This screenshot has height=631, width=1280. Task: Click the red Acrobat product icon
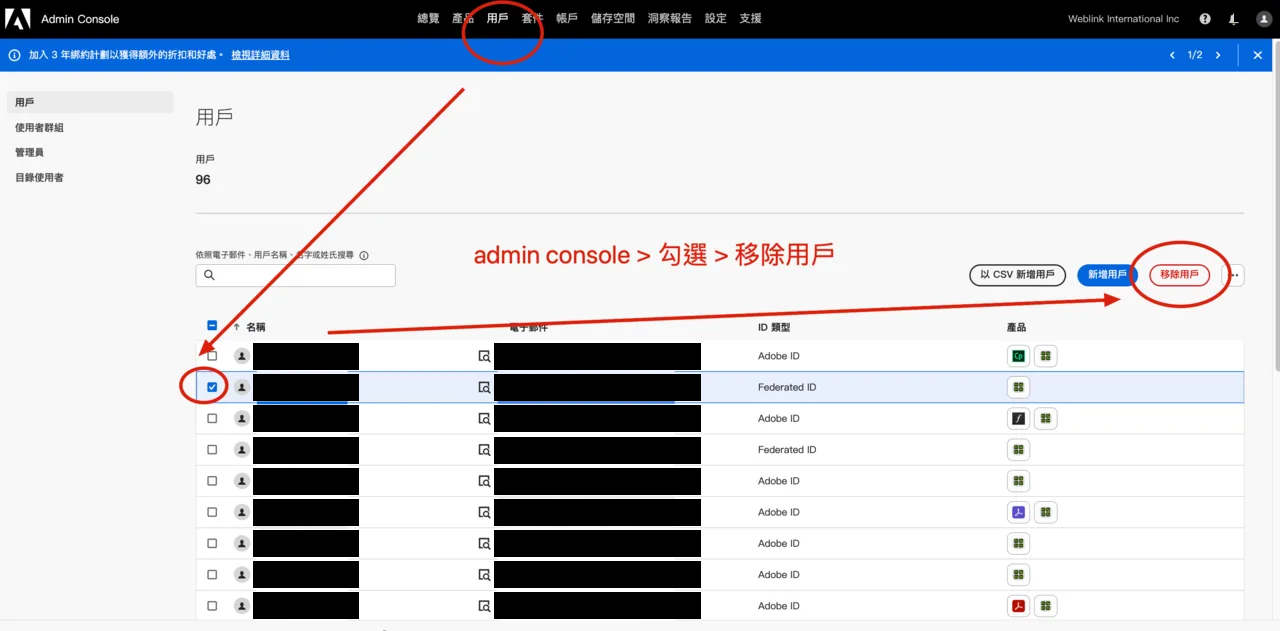point(1018,606)
